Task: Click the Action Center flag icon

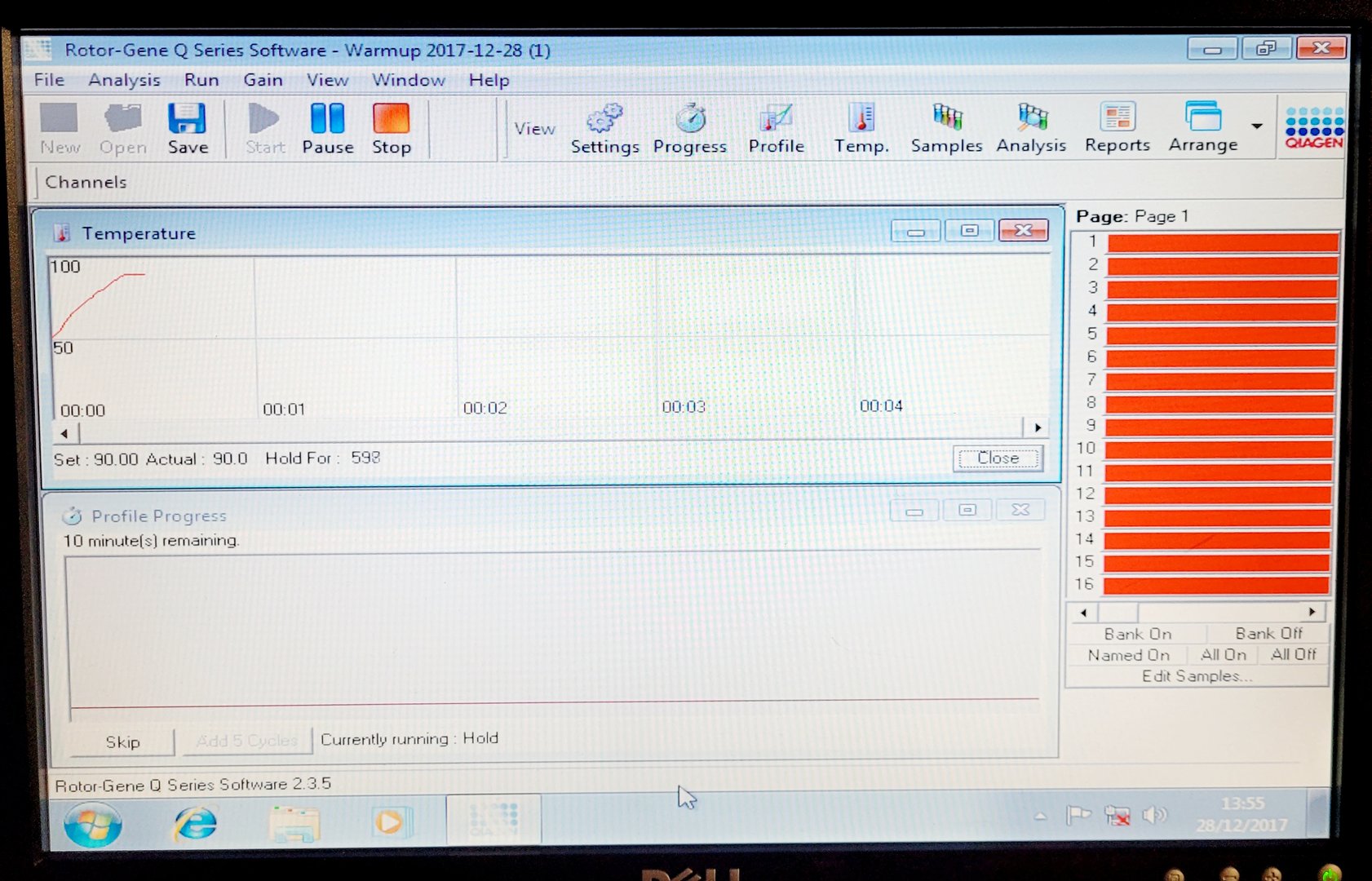Action: click(x=1078, y=815)
